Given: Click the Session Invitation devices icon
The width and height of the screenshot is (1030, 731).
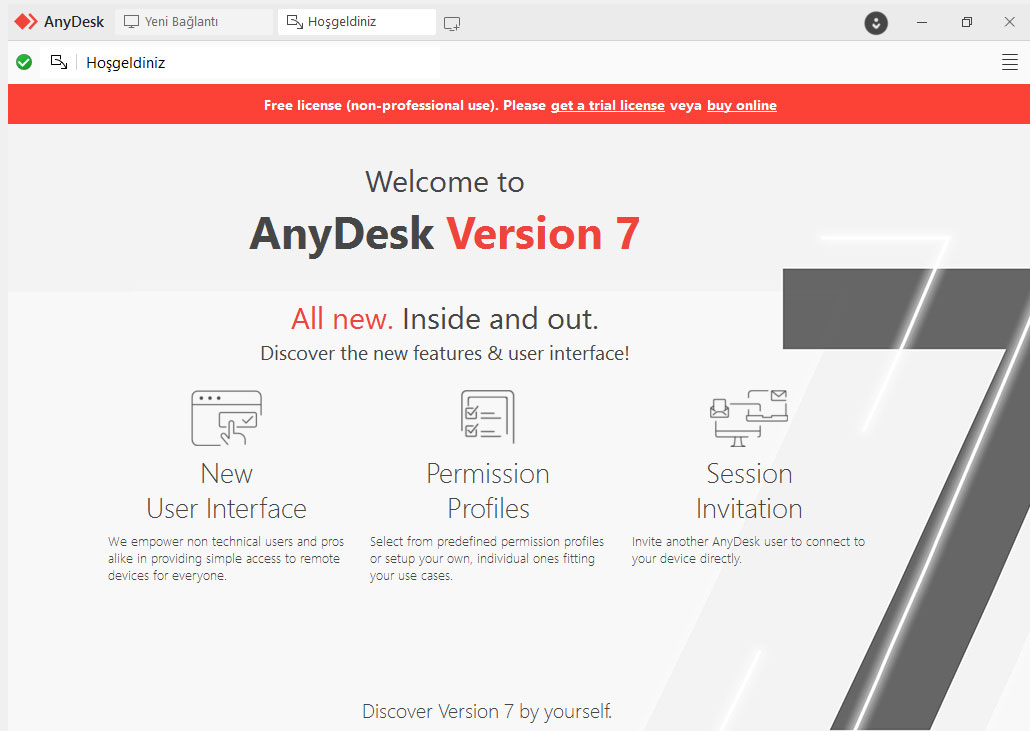Looking at the screenshot, I should 749,417.
